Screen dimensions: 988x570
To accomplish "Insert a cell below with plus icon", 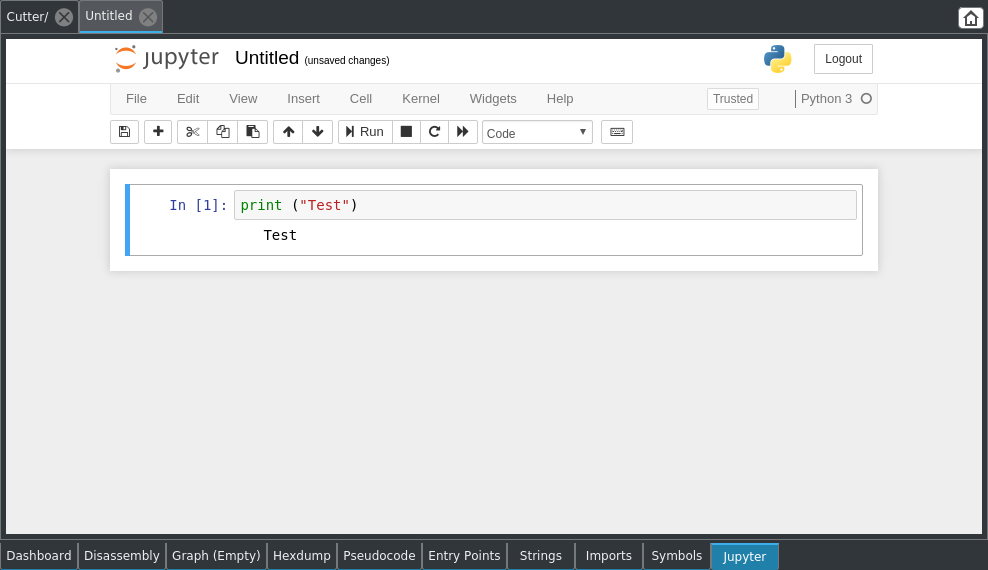I will (158, 132).
